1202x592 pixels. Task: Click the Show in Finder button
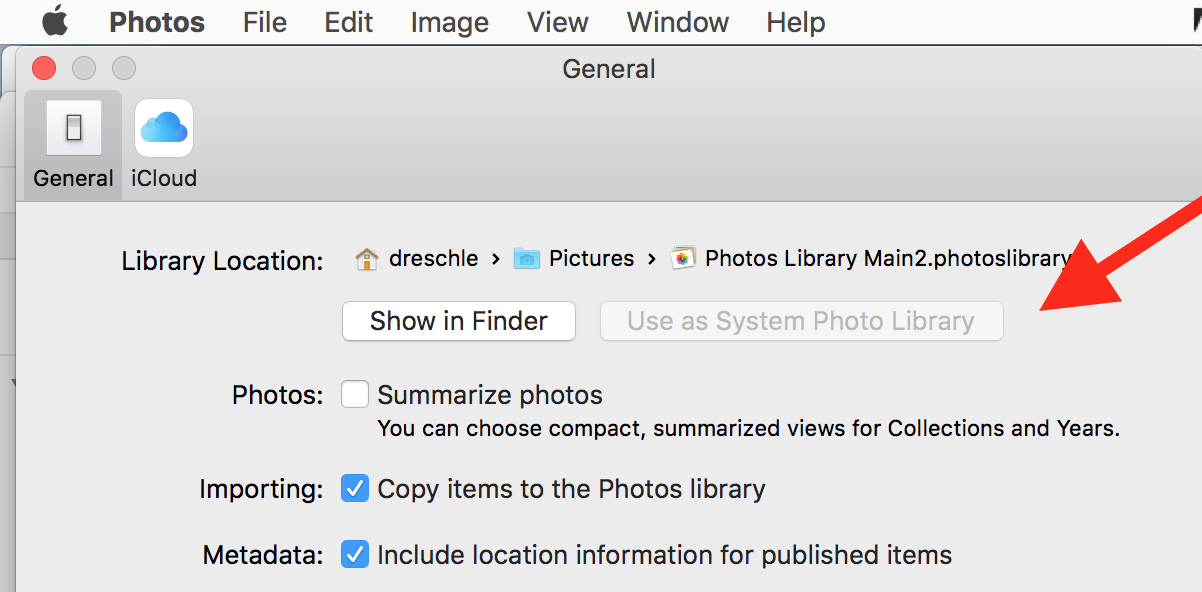459,321
